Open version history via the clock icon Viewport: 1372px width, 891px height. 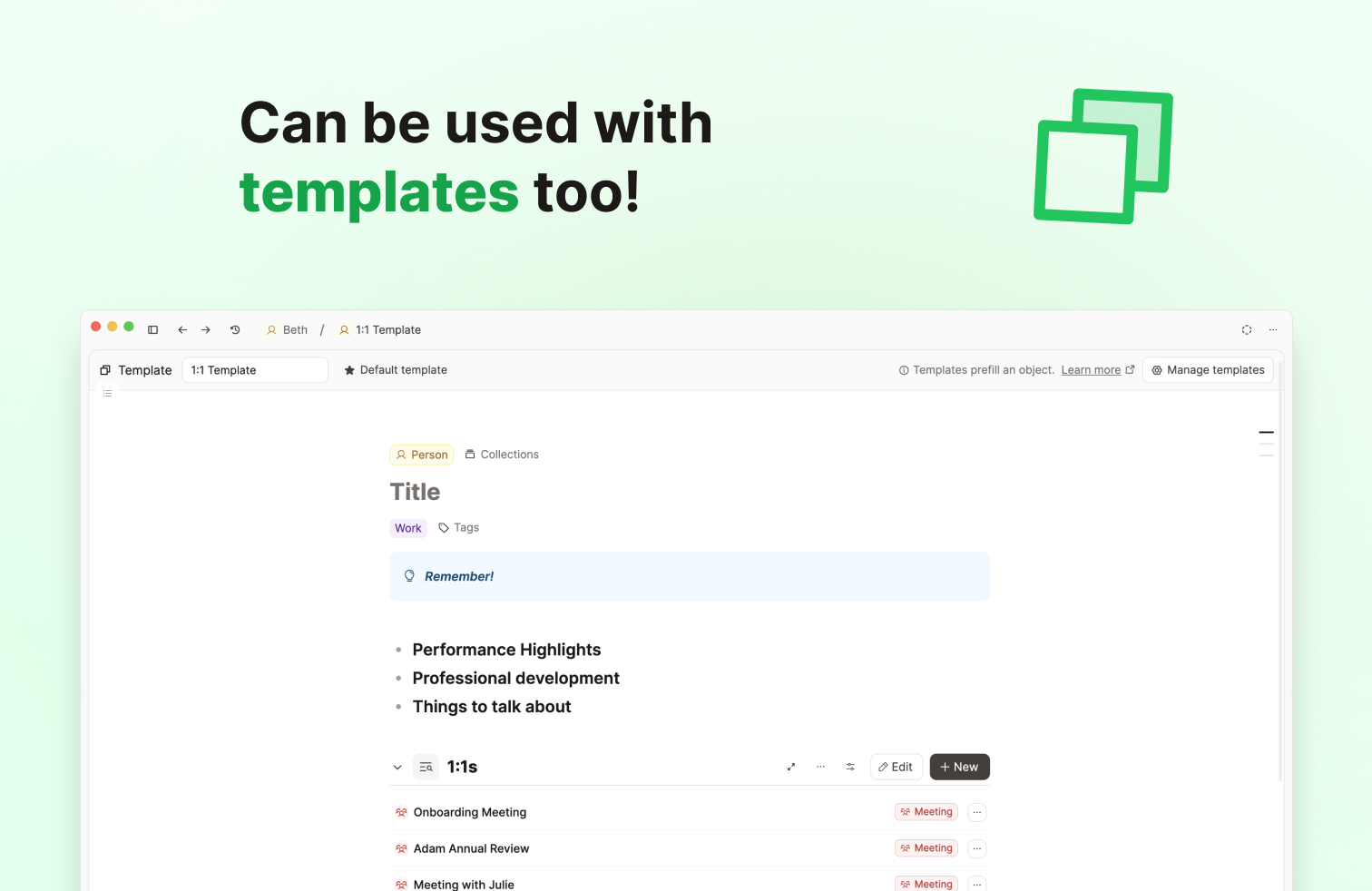point(235,329)
